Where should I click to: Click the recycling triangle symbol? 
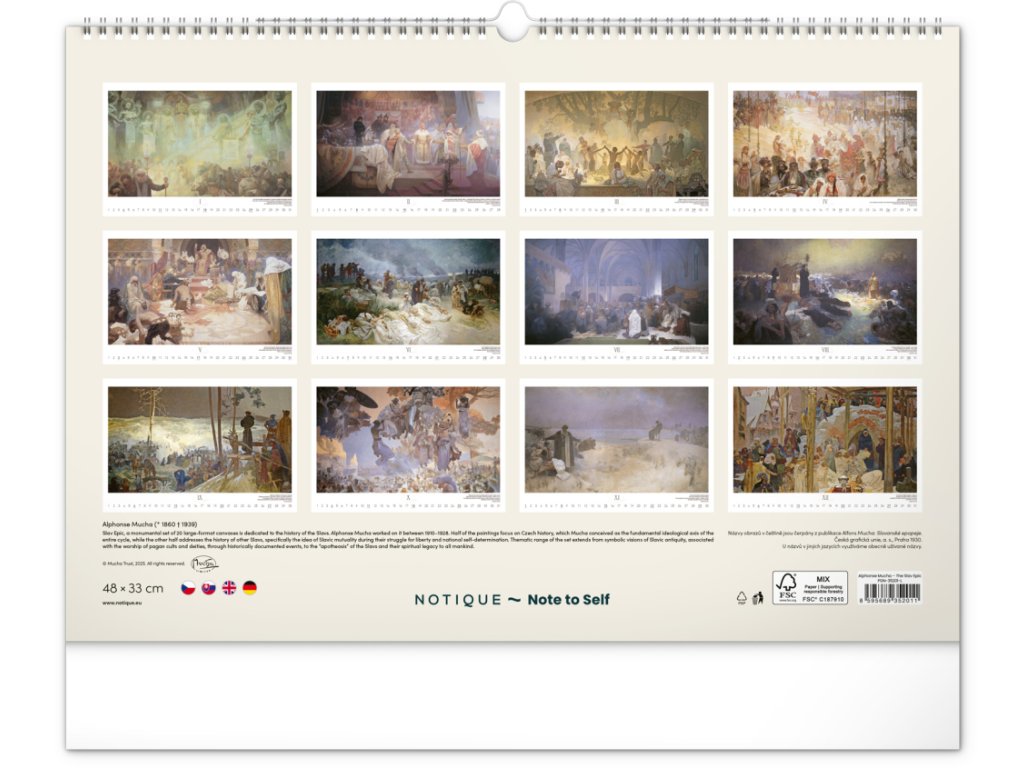pyautogui.click(x=741, y=598)
